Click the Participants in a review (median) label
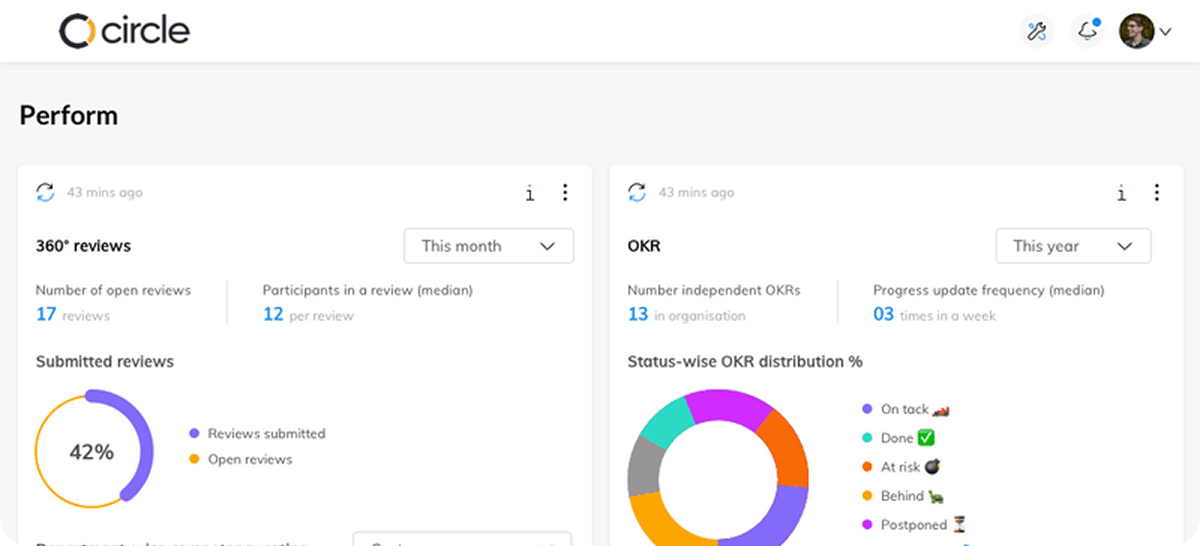Screen dimensions: 1200x546 pos(368,290)
